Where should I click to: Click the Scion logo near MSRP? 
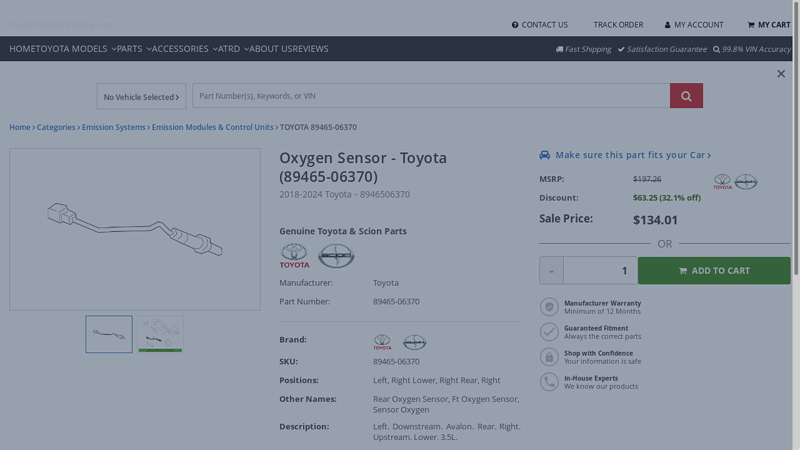pos(746,182)
